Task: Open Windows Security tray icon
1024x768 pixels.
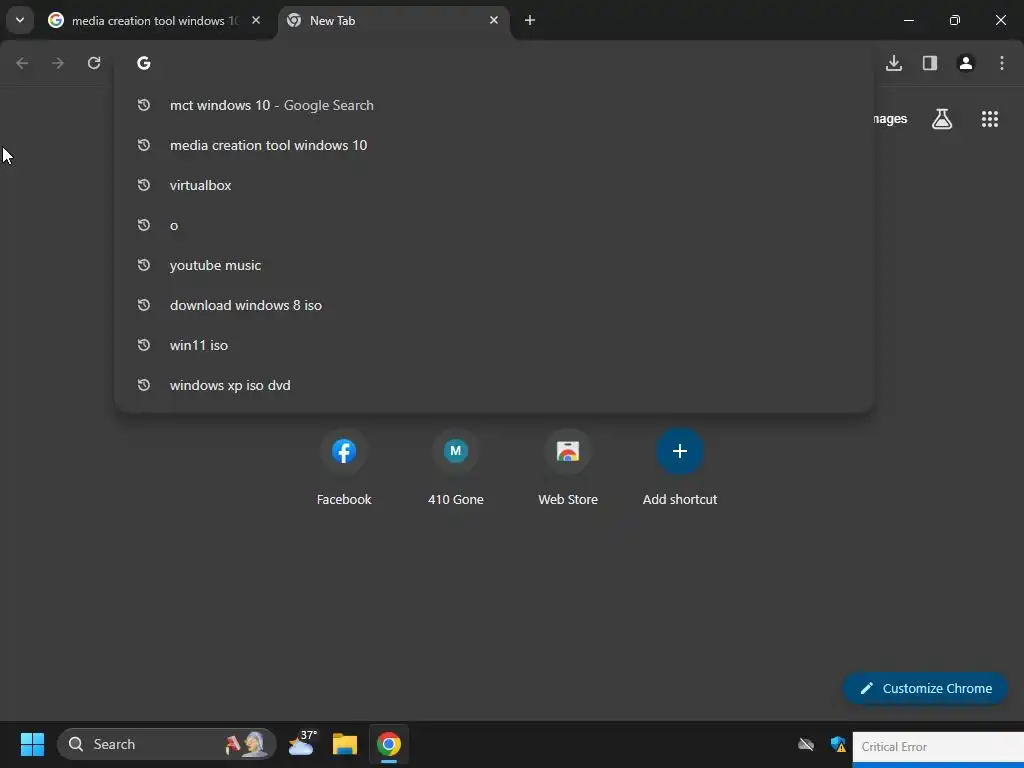Action: point(838,744)
